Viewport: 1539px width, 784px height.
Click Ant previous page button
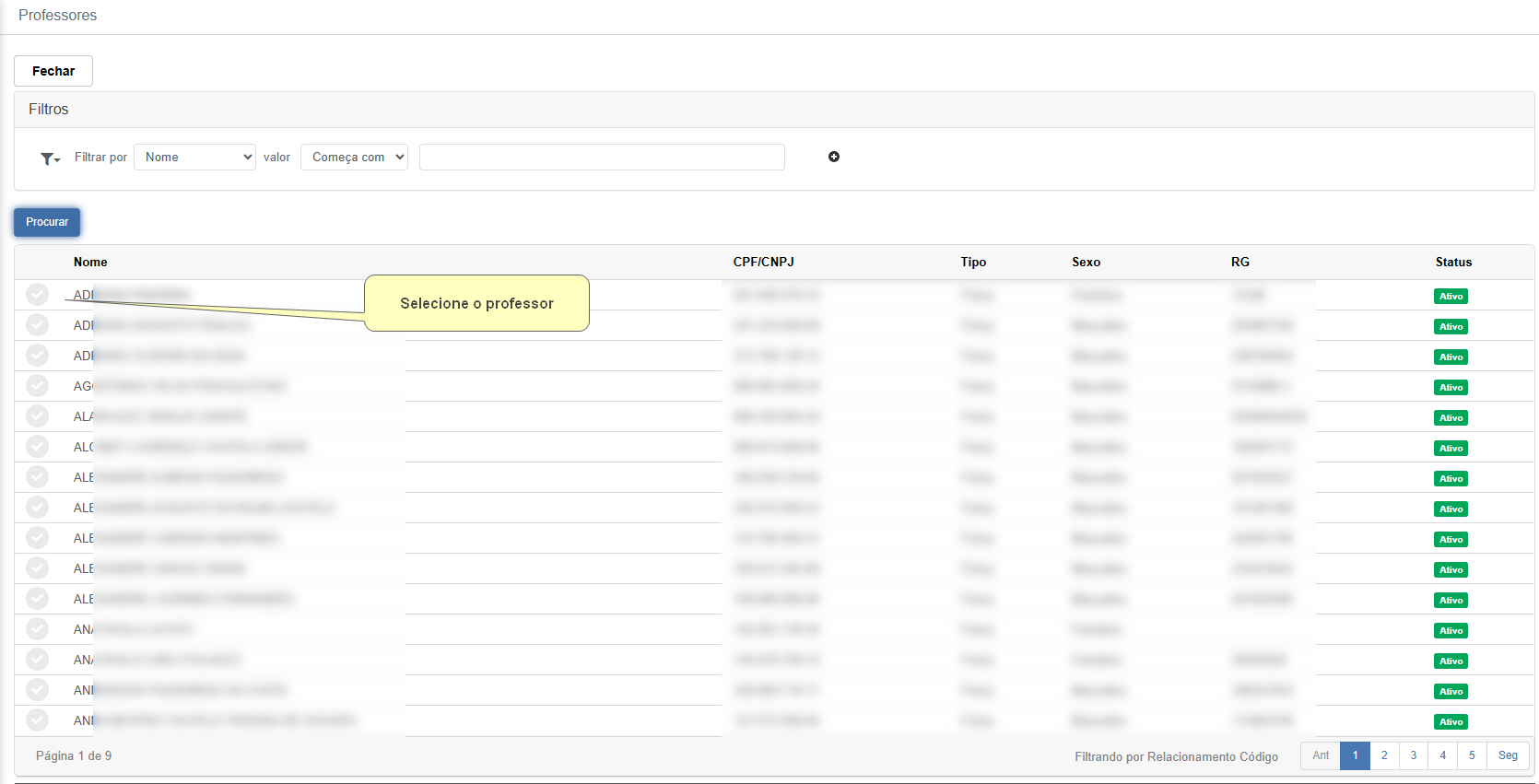(1321, 755)
